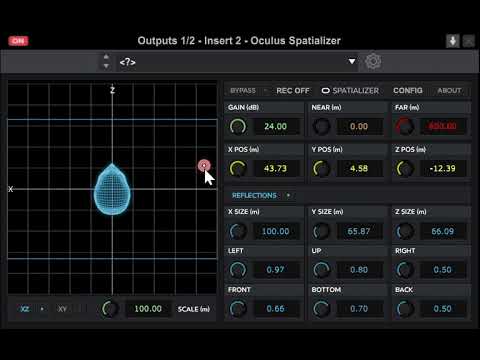Click the Z SIZE value 66.09
This screenshot has height=360, width=480.
pyautogui.click(x=443, y=231)
